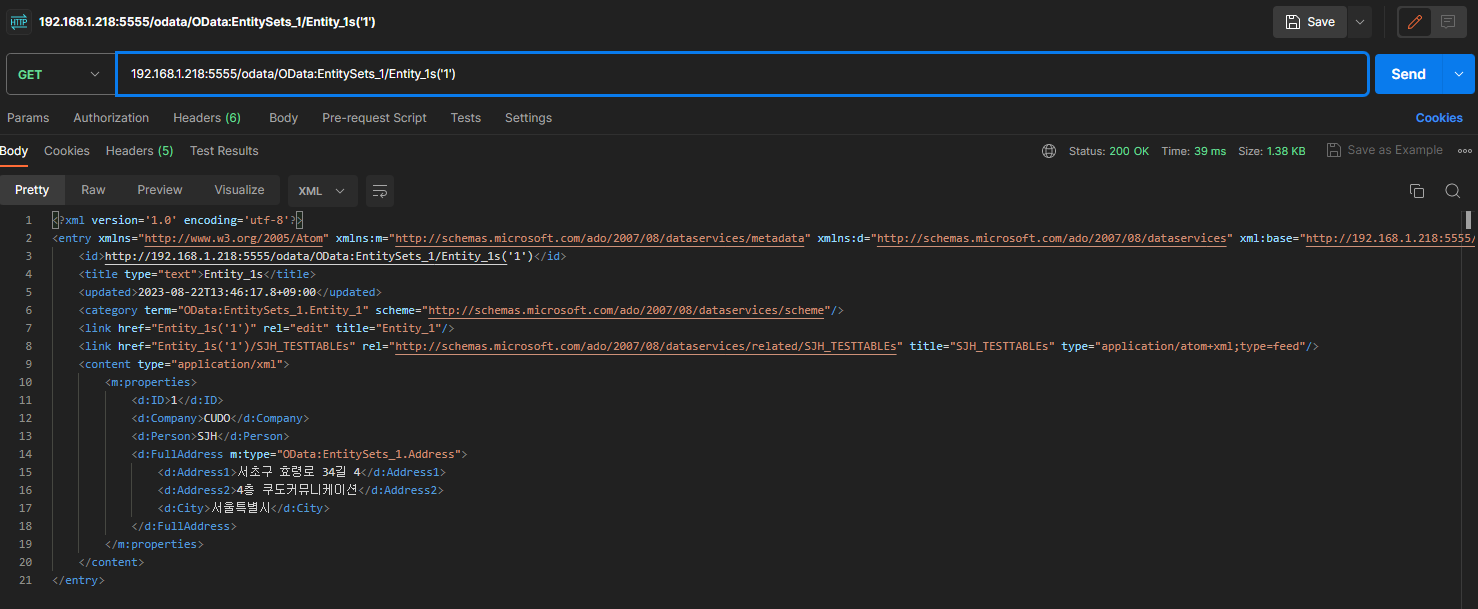Copy response body with copy icon
The width and height of the screenshot is (1478, 609).
(x=1416, y=191)
